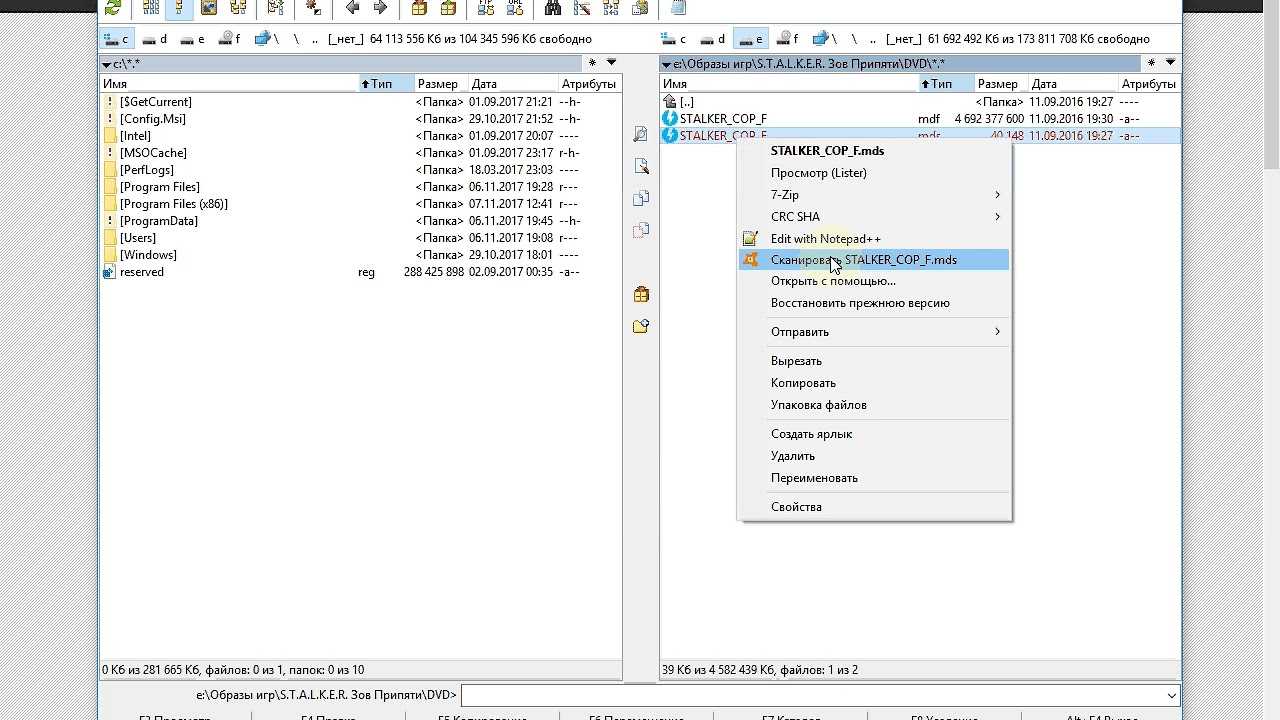Open left panel path history dropdown arrow

(611, 63)
